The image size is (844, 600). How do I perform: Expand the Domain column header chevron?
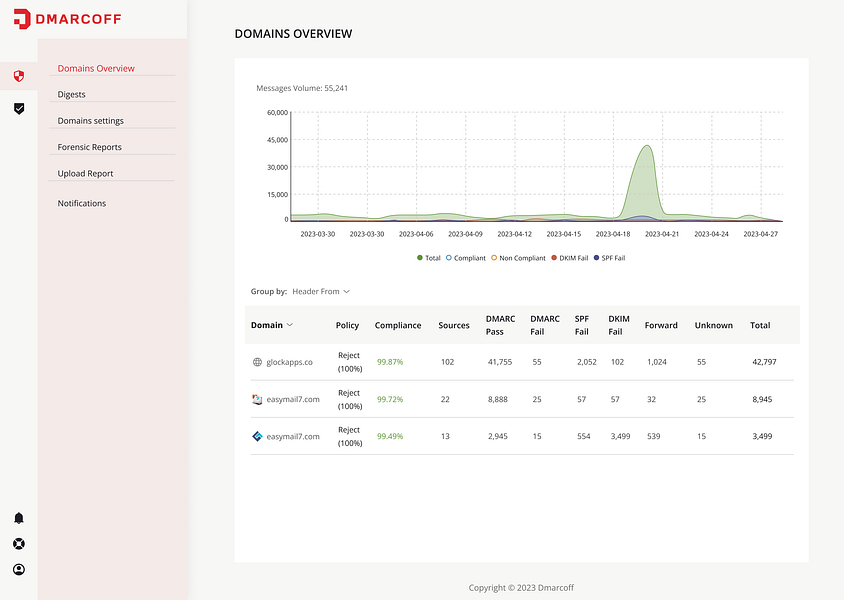point(290,325)
